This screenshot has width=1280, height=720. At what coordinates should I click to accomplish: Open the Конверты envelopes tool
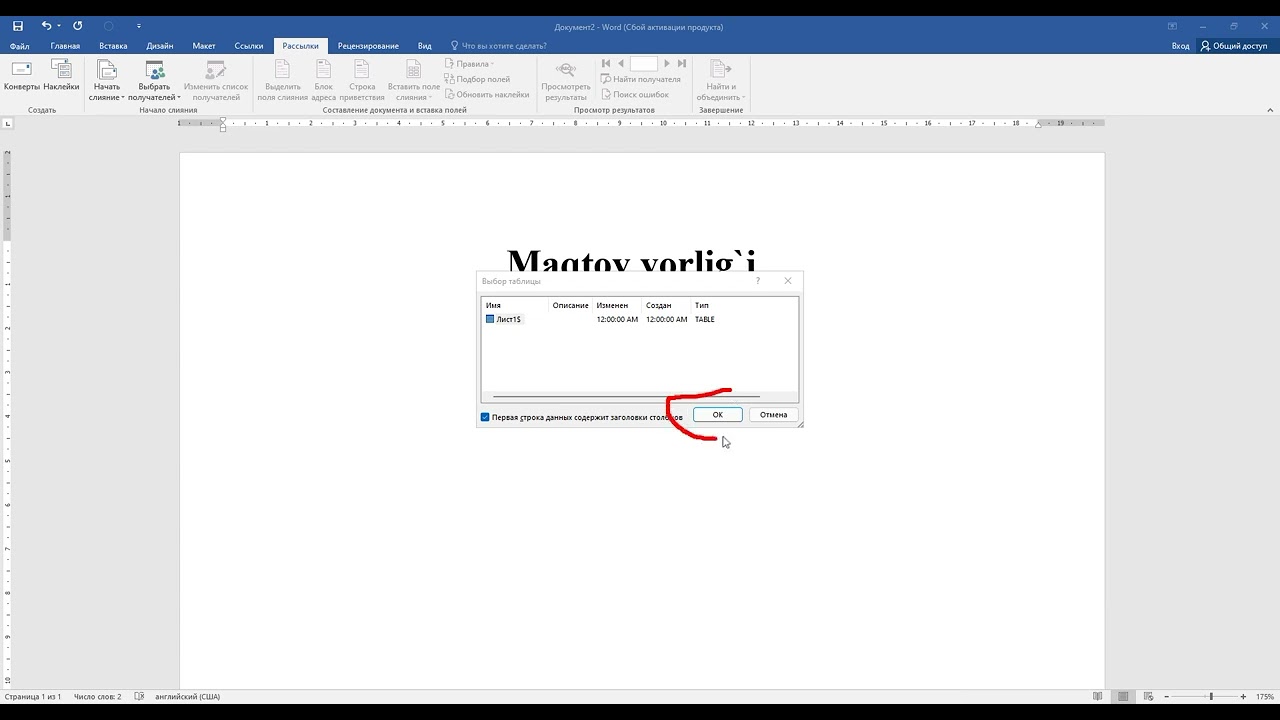pyautogui.click(x=21, y=76)
